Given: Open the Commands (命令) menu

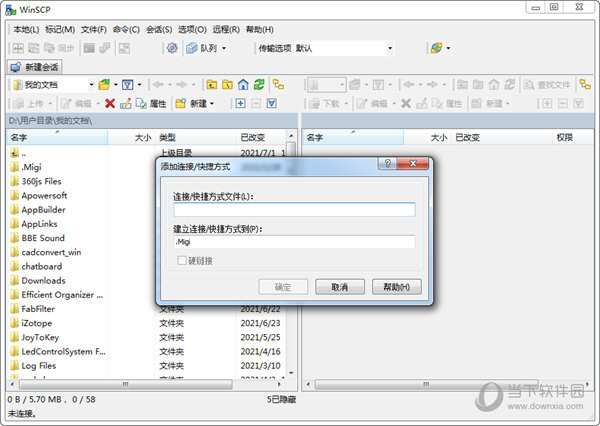Looking at the screenshot, I should click(x=126, y=29).
